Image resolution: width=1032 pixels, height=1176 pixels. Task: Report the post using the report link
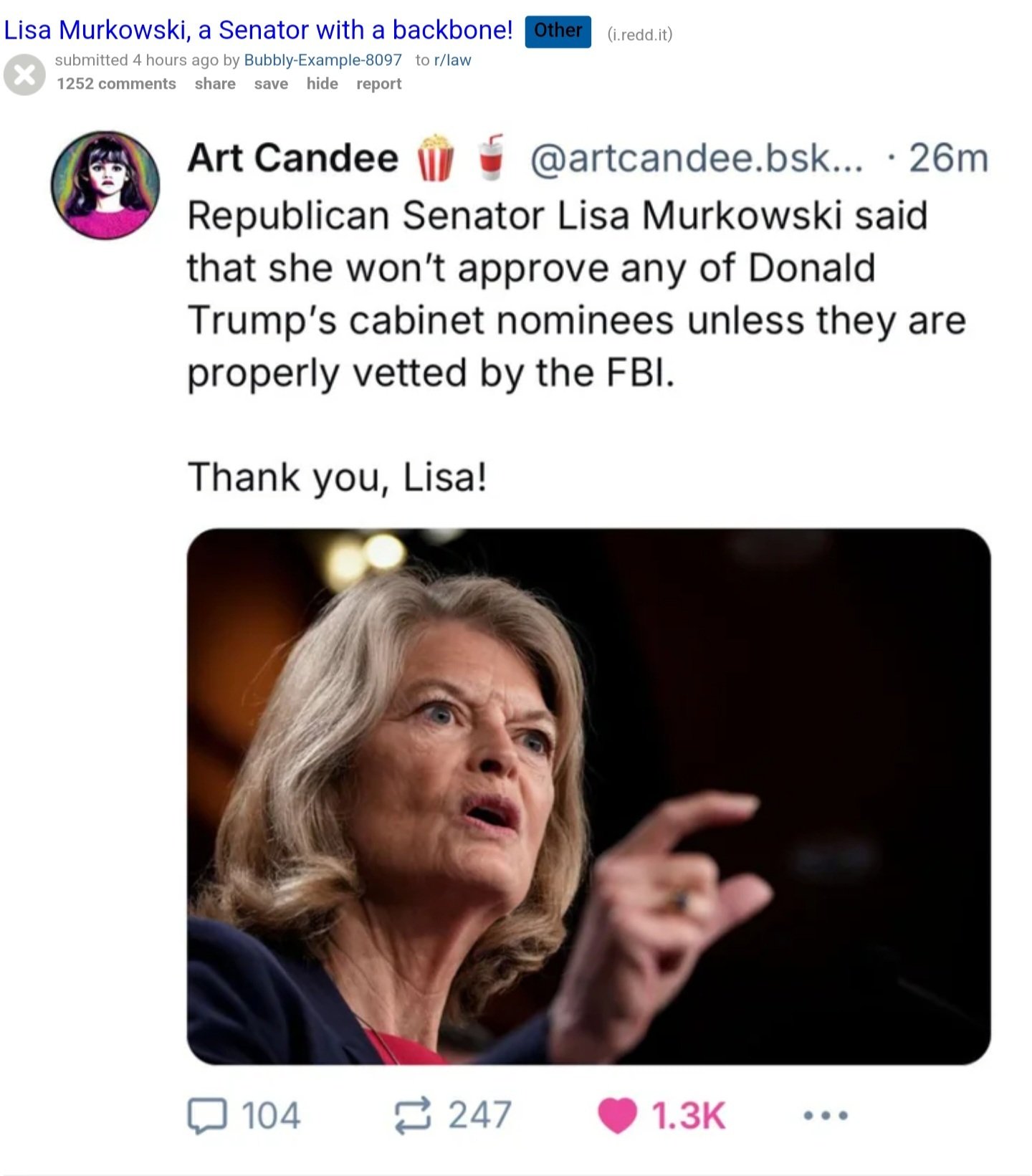tap(378, 84)
